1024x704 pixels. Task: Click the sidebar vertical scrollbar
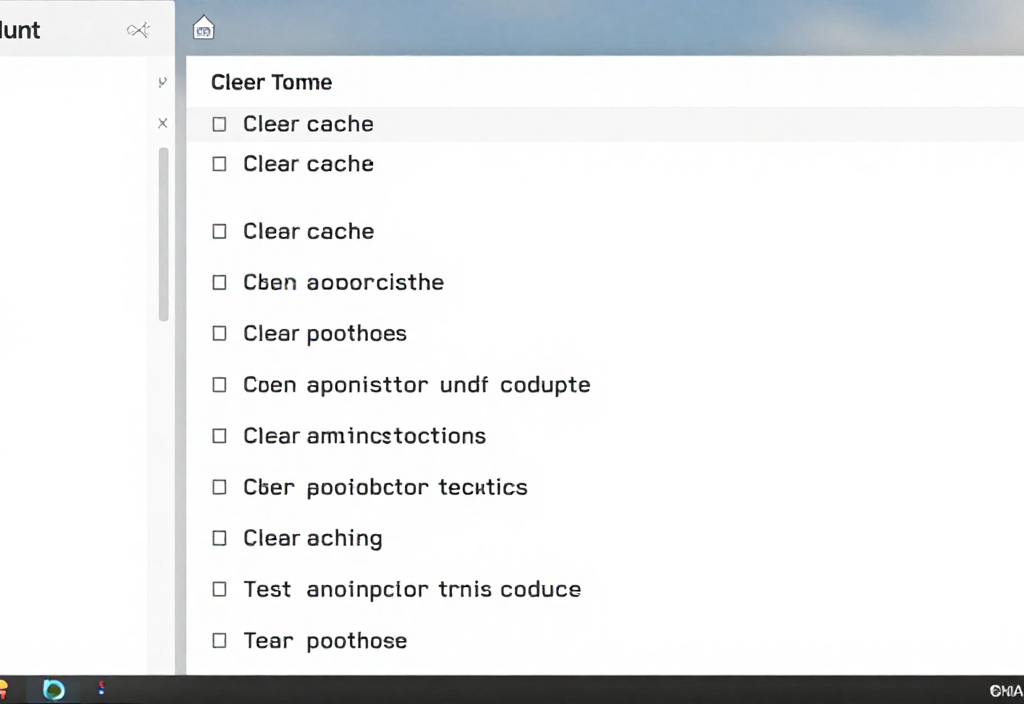pyautogui.click(x=163, y=234)
